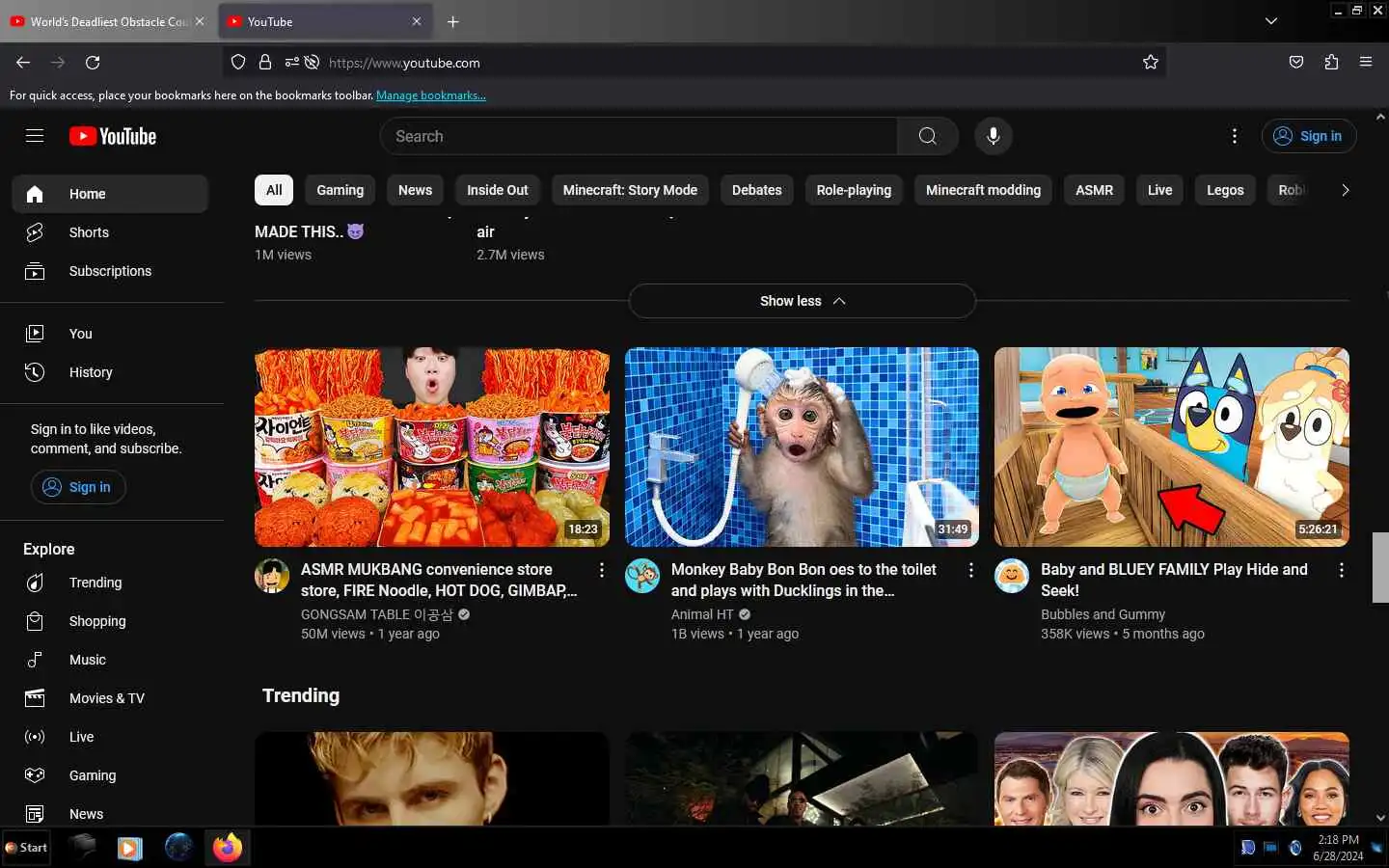Click Bubbles and Gummy channel name
Image resolution: width=1389 pixels, height=868 pixels.
tap(1103, 614)
